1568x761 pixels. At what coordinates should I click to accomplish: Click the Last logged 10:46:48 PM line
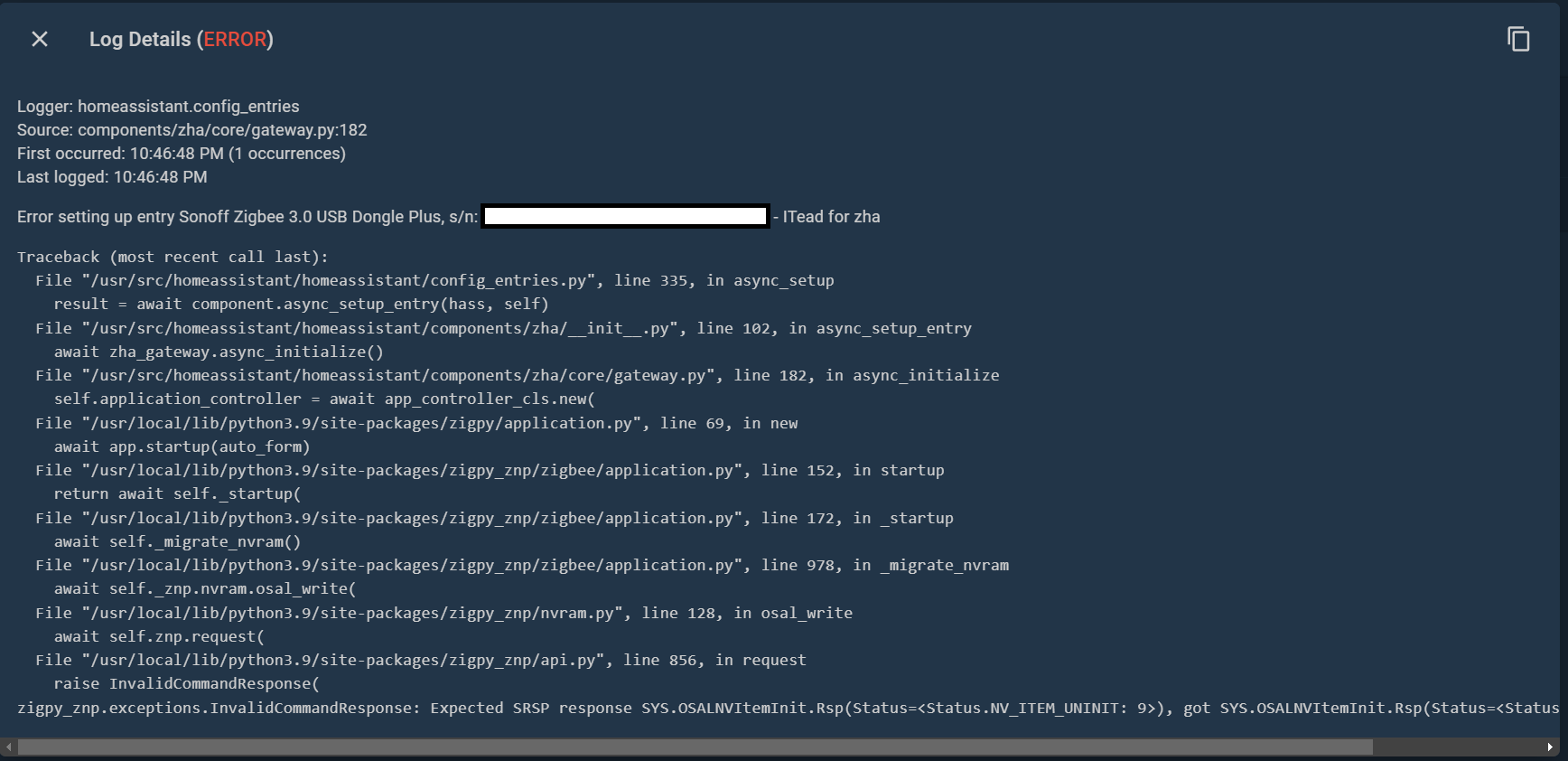[111, 176]
